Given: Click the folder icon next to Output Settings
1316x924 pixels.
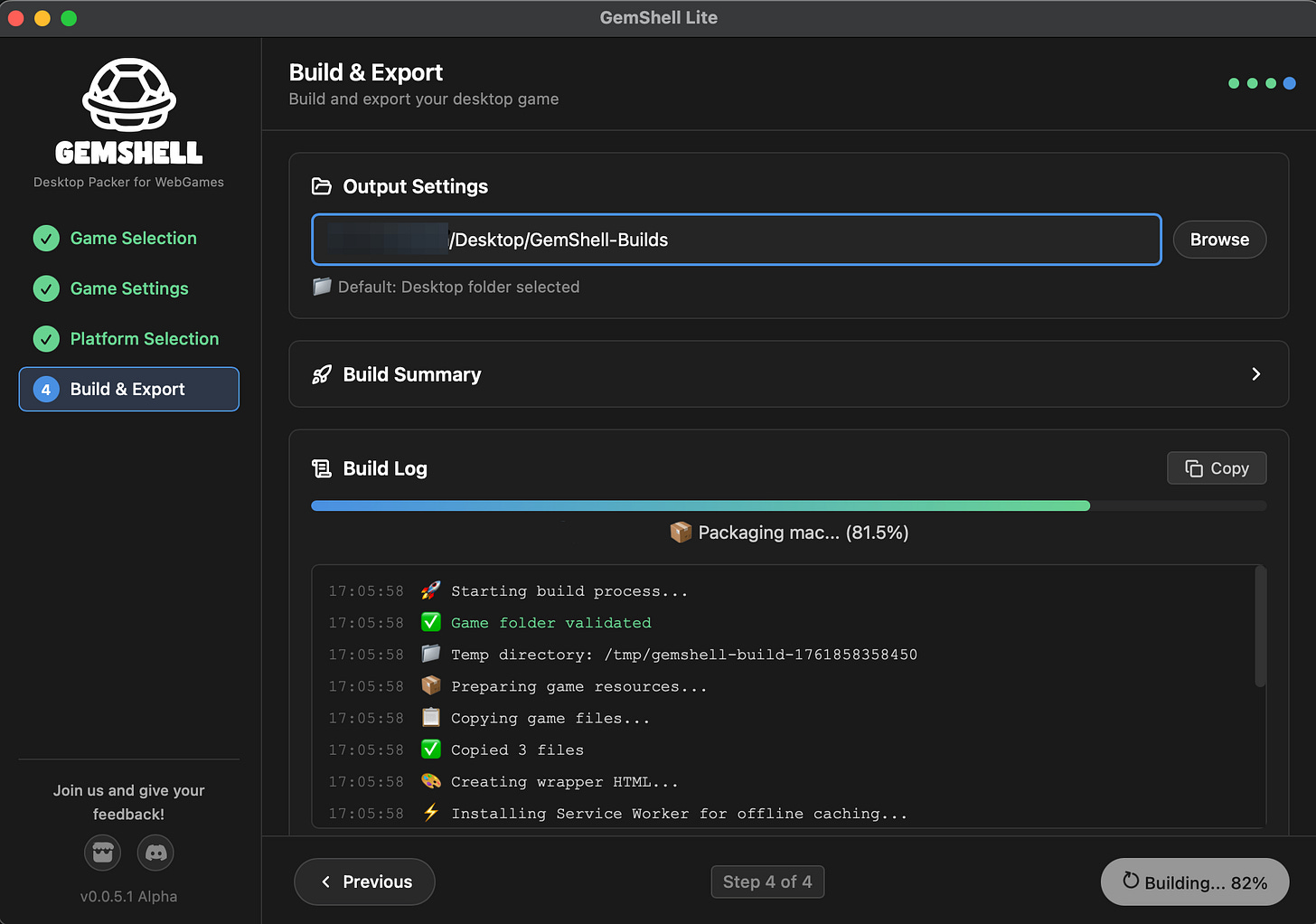Looking at the screenshot, I should coord(322,186).
